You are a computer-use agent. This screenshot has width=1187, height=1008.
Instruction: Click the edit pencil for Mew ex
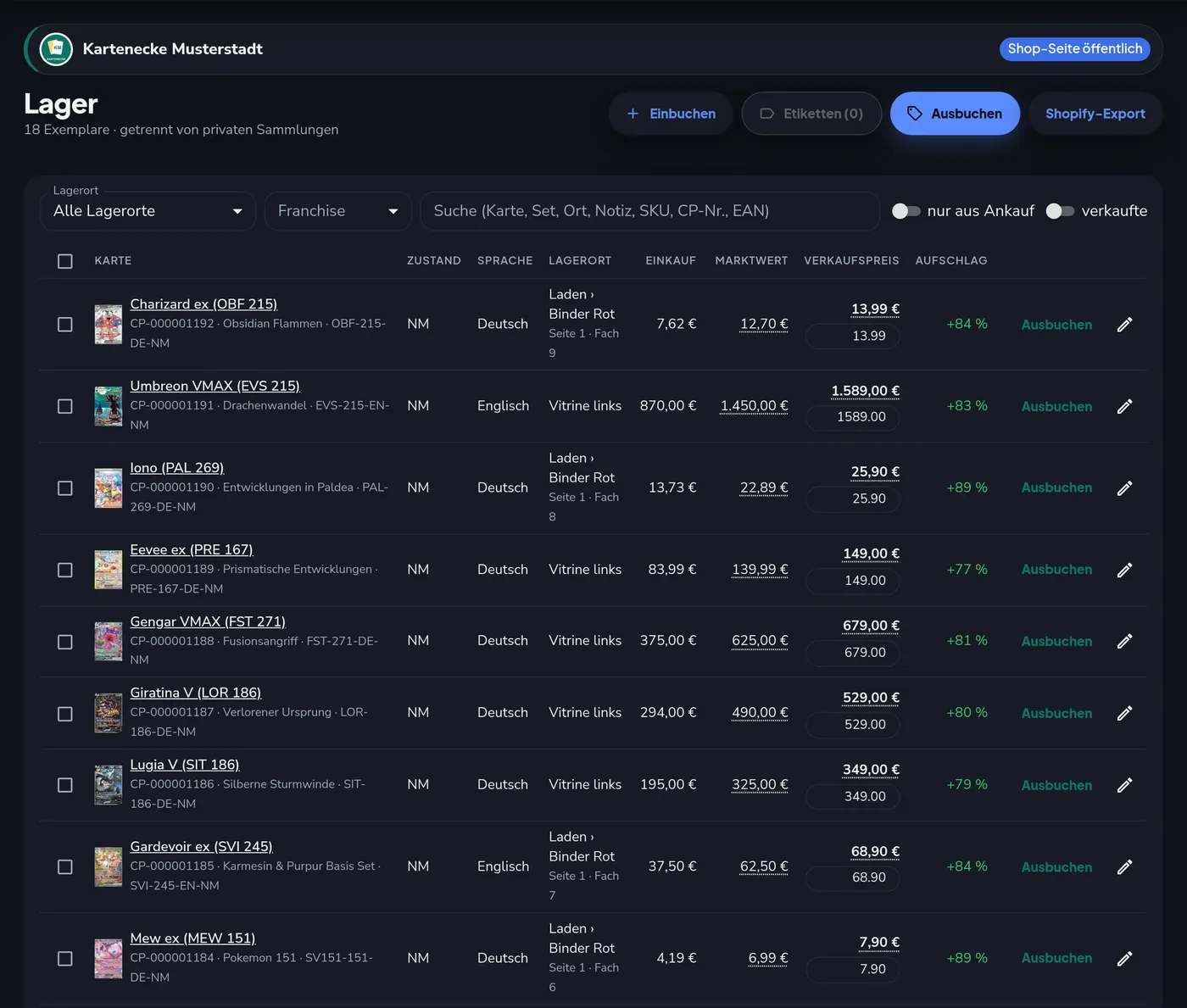tap(1124, 959)
